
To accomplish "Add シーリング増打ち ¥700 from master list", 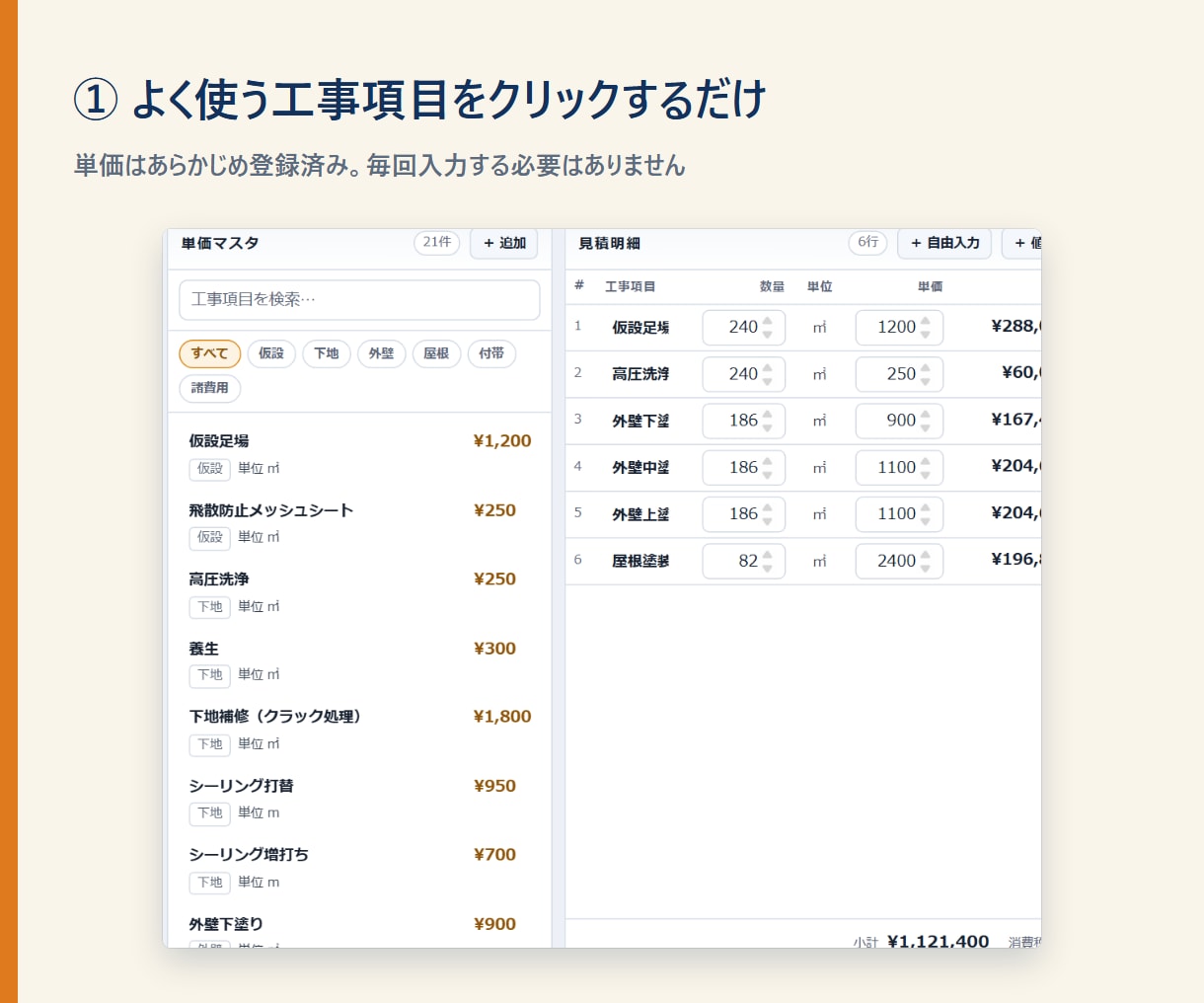I will 359,867.
